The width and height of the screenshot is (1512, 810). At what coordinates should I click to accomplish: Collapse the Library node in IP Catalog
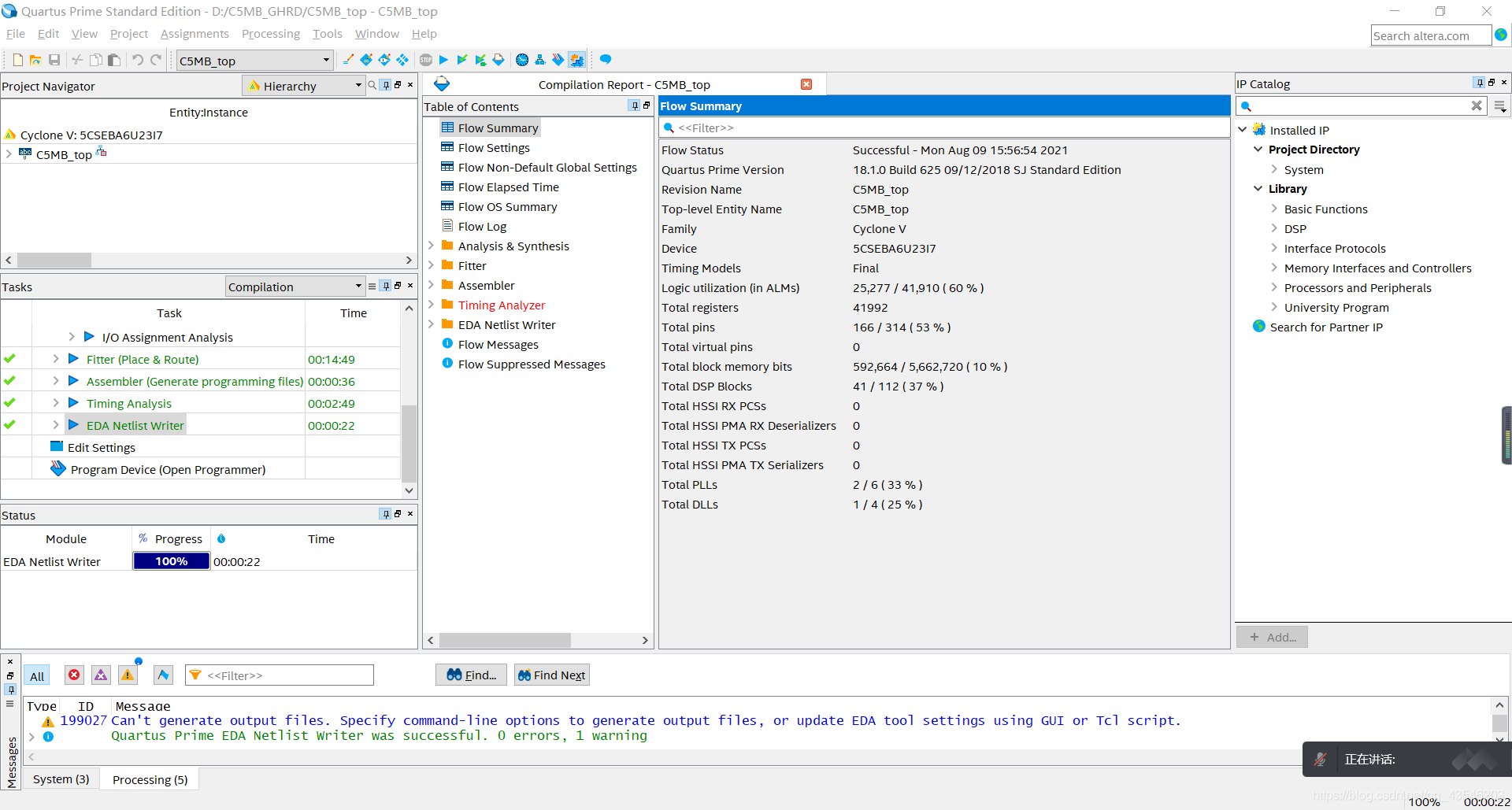[1258, 188]
